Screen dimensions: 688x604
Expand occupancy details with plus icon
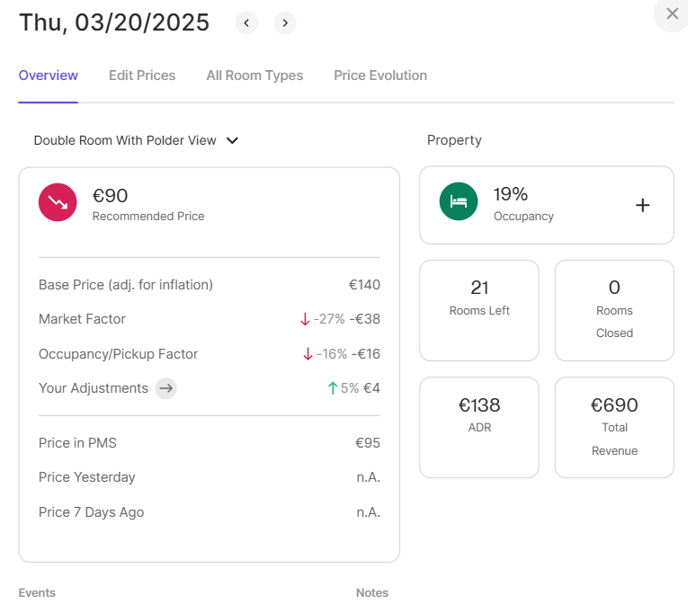tap(642, 205)
